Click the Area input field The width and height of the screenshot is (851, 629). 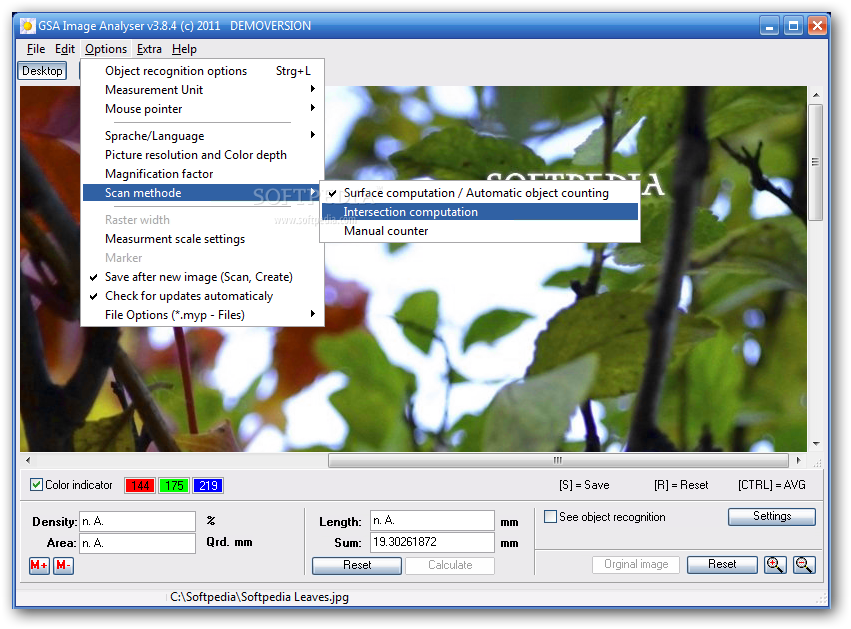(137, 543)
